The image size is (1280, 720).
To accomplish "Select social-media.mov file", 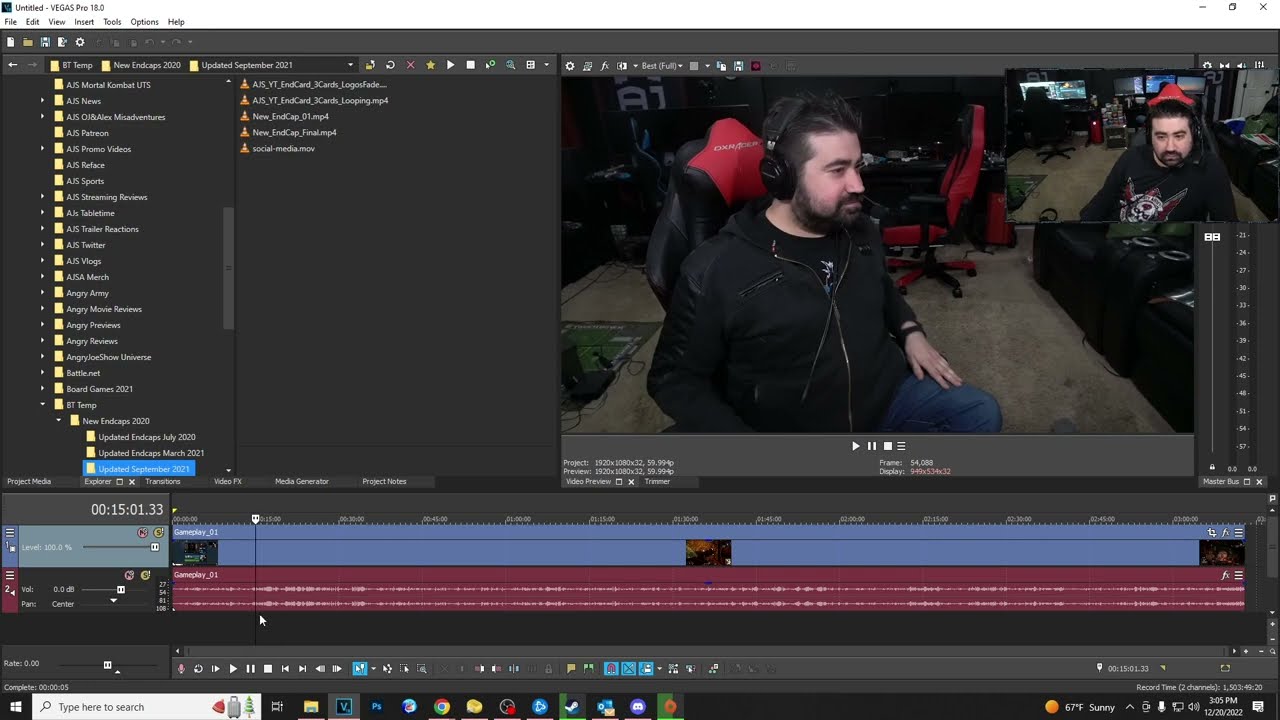I will coord(283,148).
